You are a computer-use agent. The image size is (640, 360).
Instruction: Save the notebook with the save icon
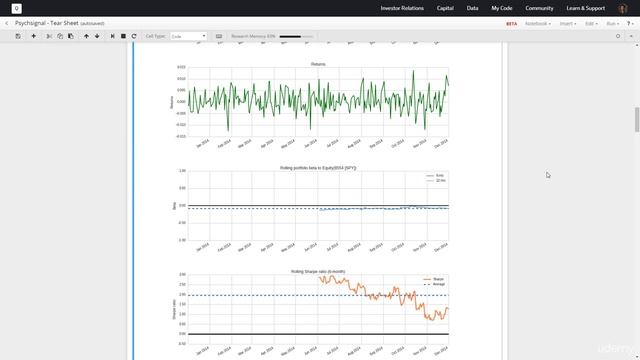18,36
